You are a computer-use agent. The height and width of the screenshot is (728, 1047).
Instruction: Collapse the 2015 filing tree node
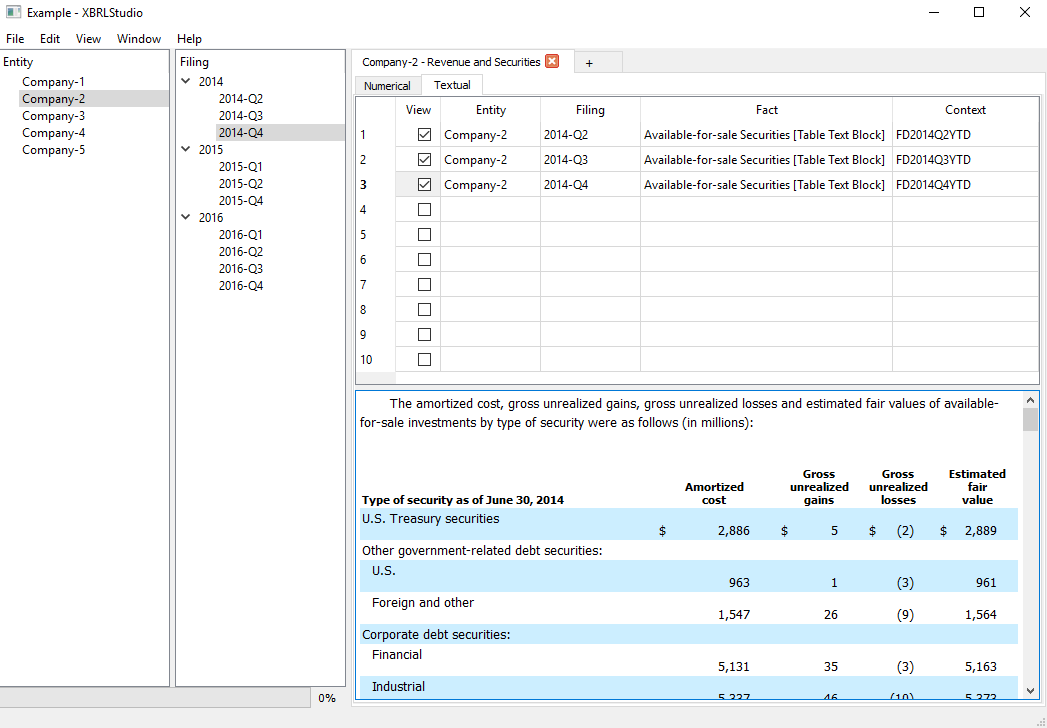click(186, 150)
